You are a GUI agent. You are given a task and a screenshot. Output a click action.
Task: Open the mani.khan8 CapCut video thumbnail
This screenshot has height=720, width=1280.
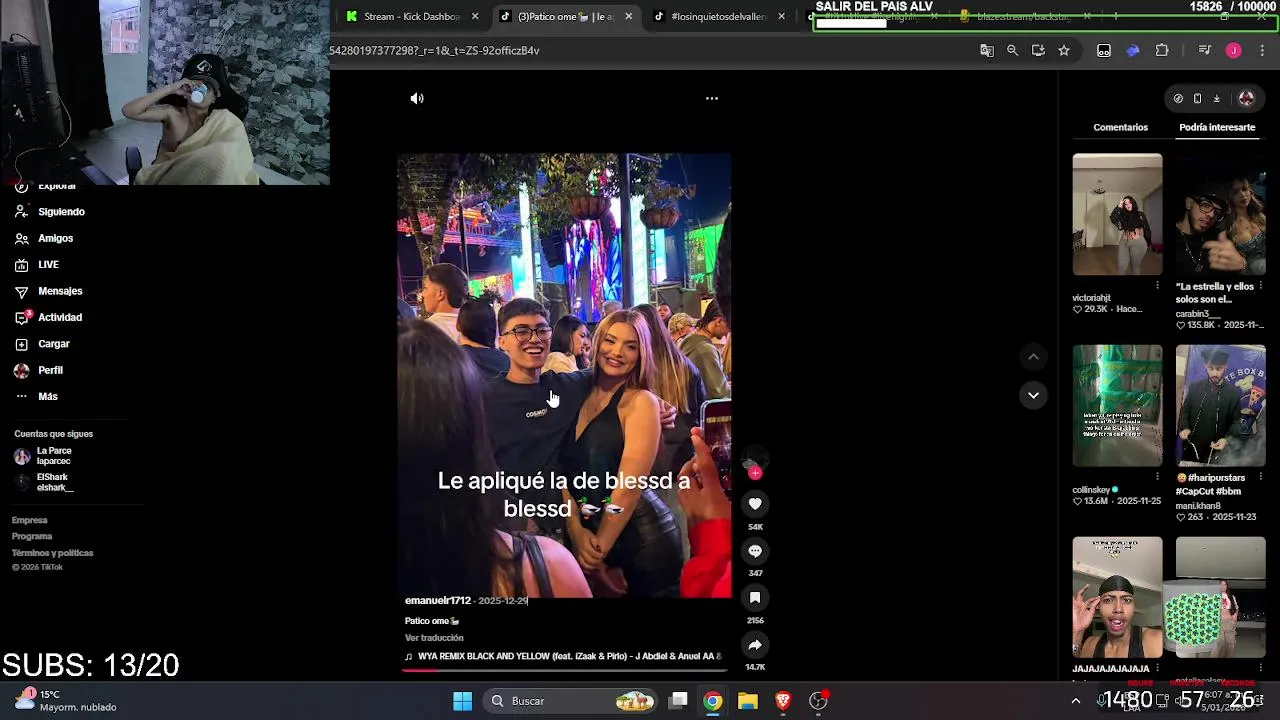click(x=1220, y=405)
